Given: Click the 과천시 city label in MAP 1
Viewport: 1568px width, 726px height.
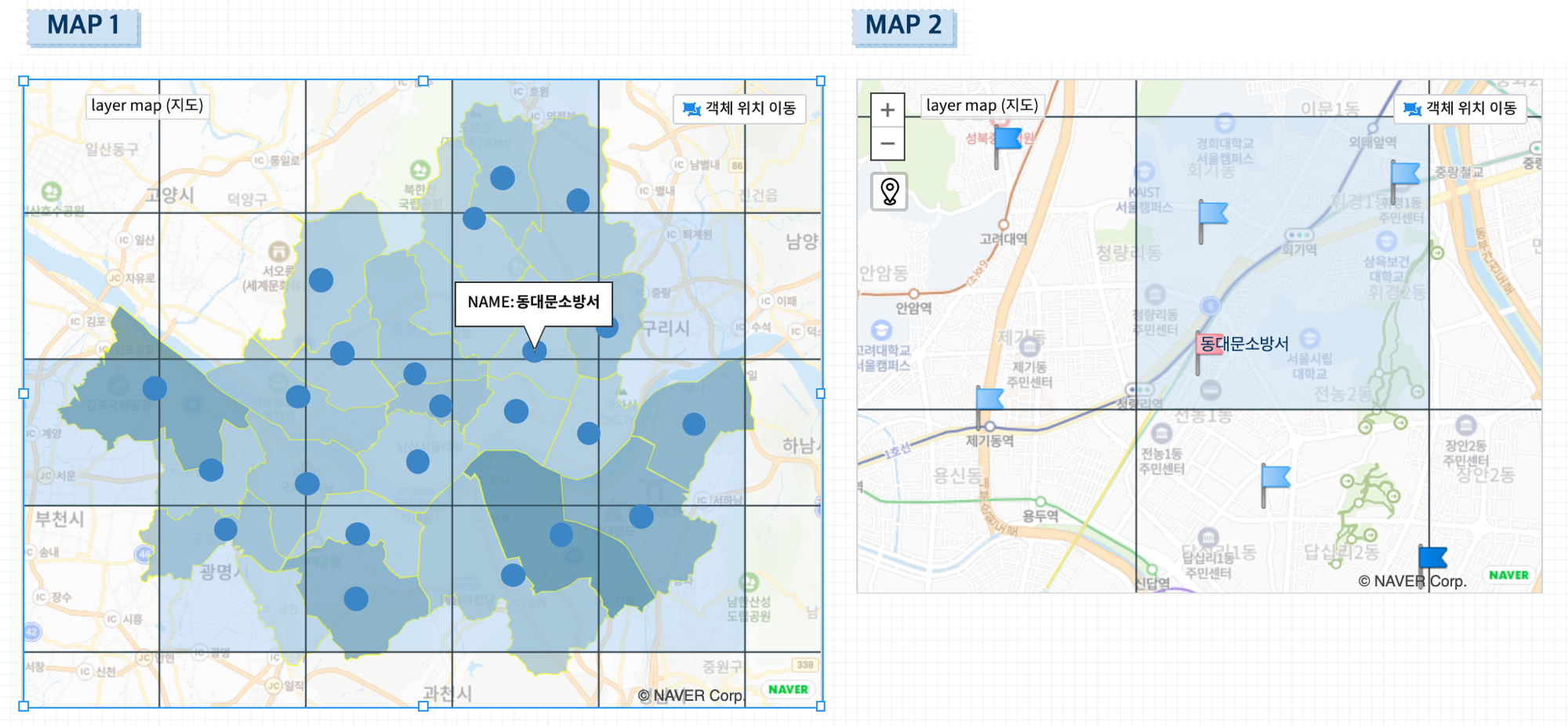Looking at the screenshot, I should pyautogui.click(x=447, y=693).
